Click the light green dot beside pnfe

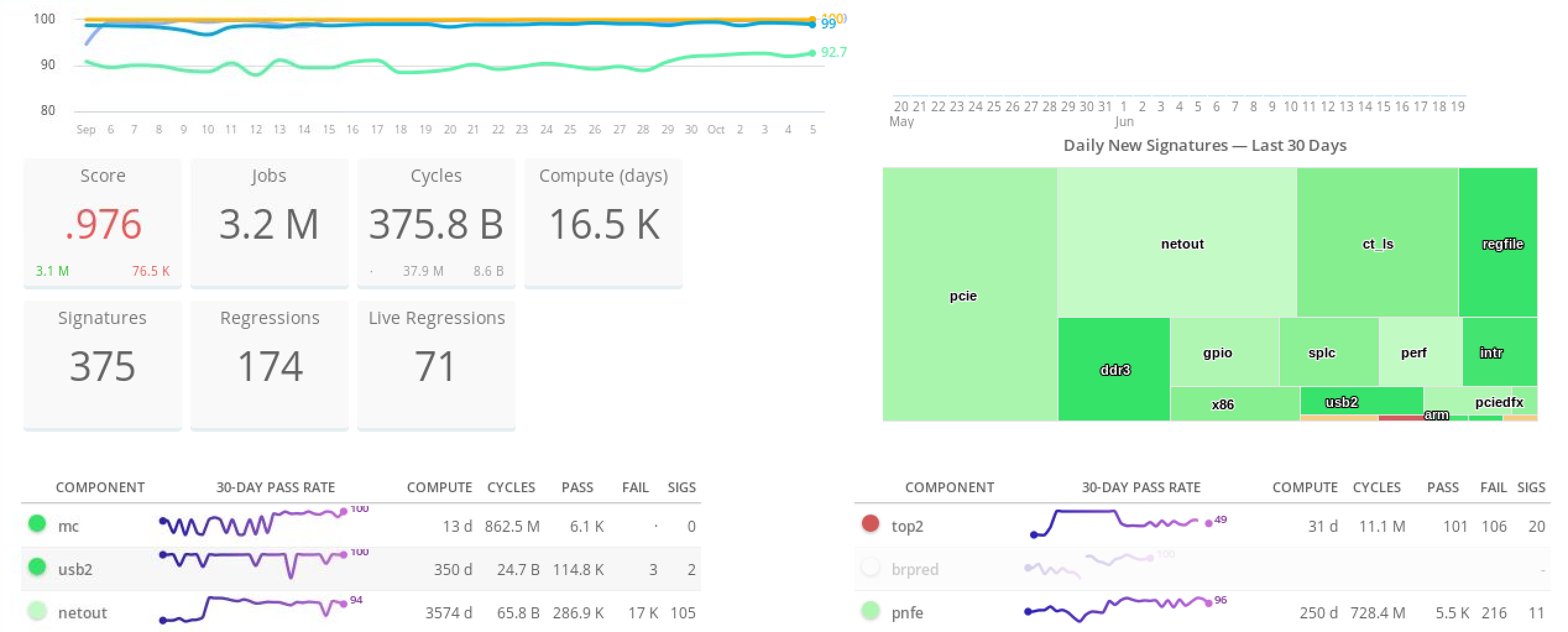click(870, 610)
